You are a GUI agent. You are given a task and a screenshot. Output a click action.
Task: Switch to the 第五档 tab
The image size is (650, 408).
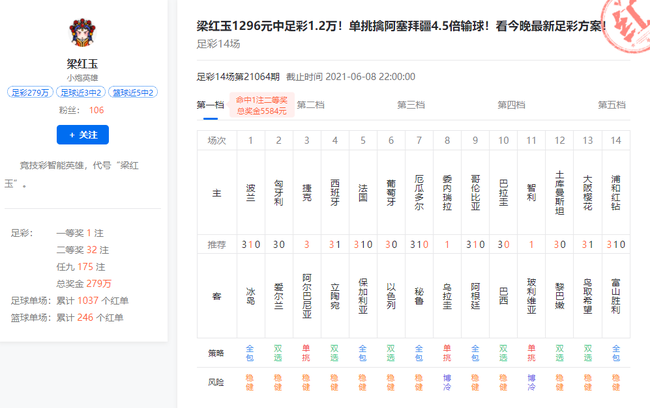click(611, 105)
